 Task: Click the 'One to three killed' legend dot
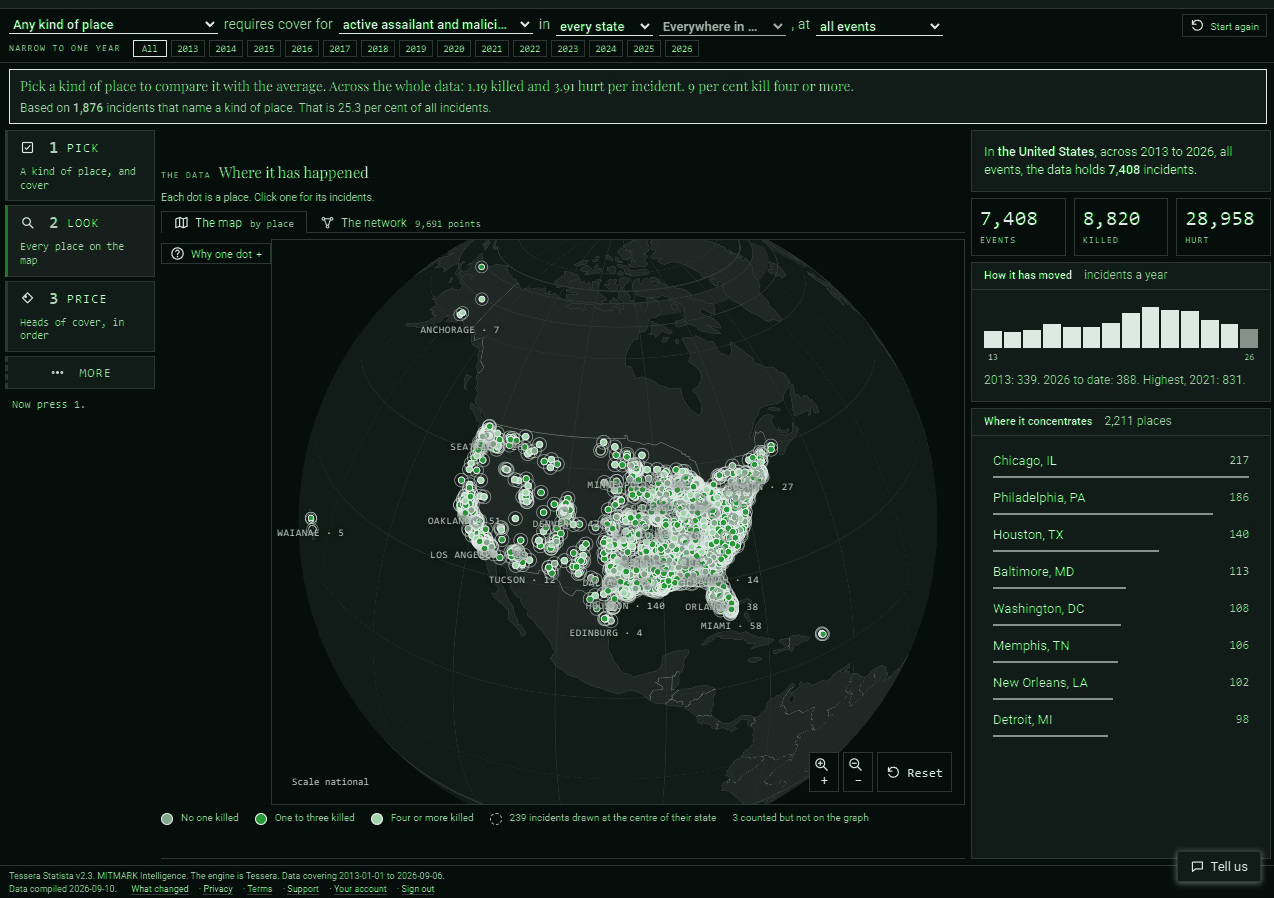(261, 819)
